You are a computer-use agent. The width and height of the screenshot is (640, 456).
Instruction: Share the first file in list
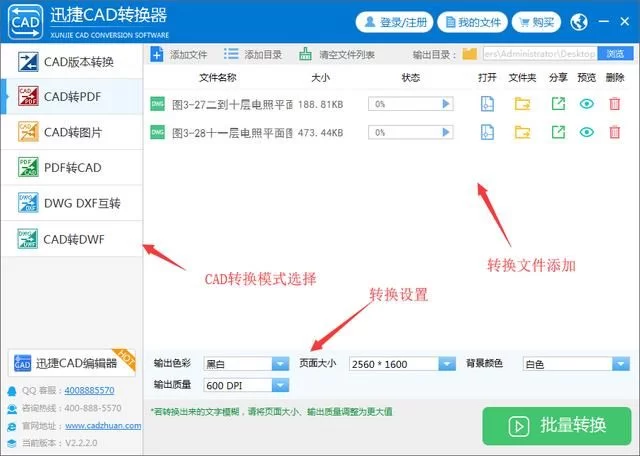(x=557, y=103)
